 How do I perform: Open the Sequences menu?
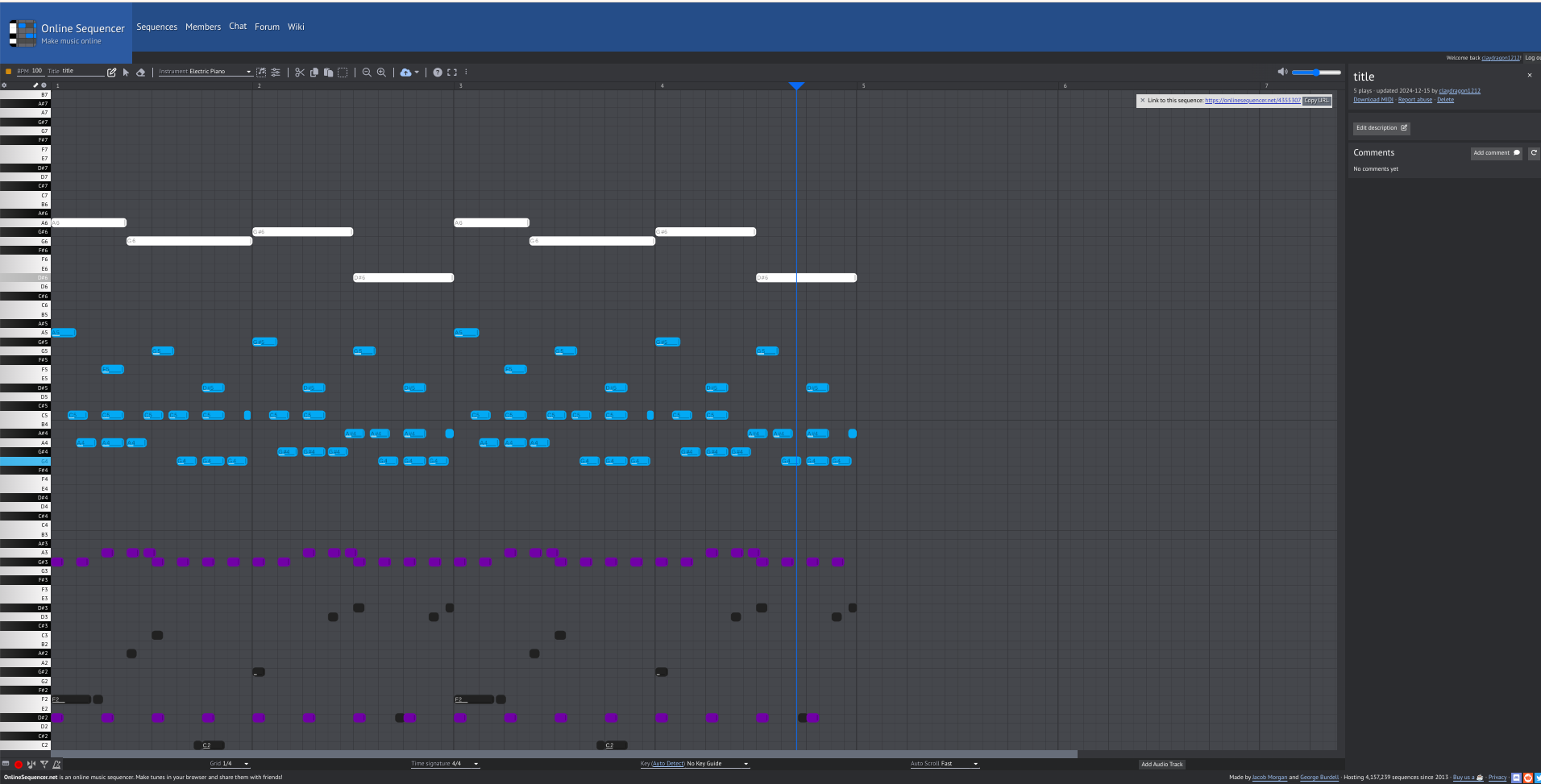click(x=156, y=27)
